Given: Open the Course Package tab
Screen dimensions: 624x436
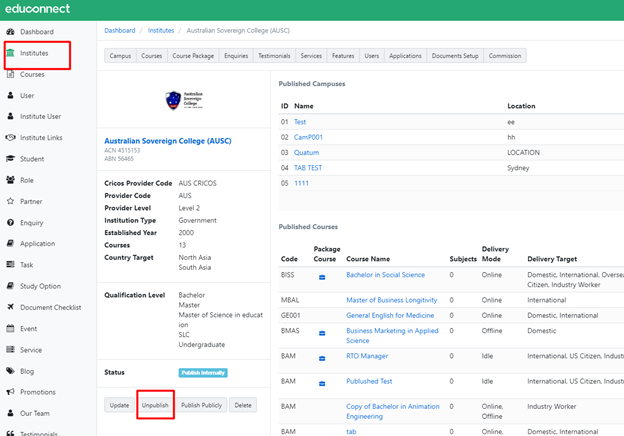Looking at the screenshot, I should [192, 56].
